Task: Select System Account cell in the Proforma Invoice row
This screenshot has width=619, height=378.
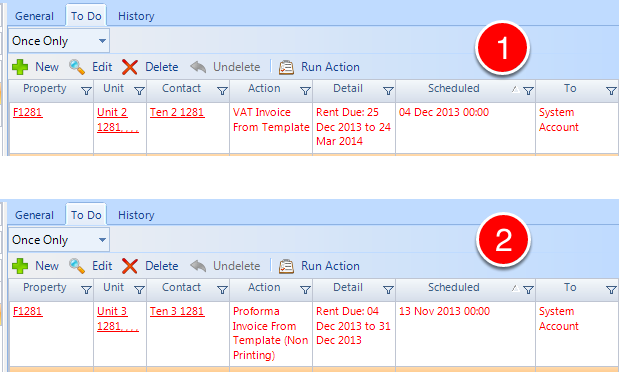Action: (x=577, y=334)
